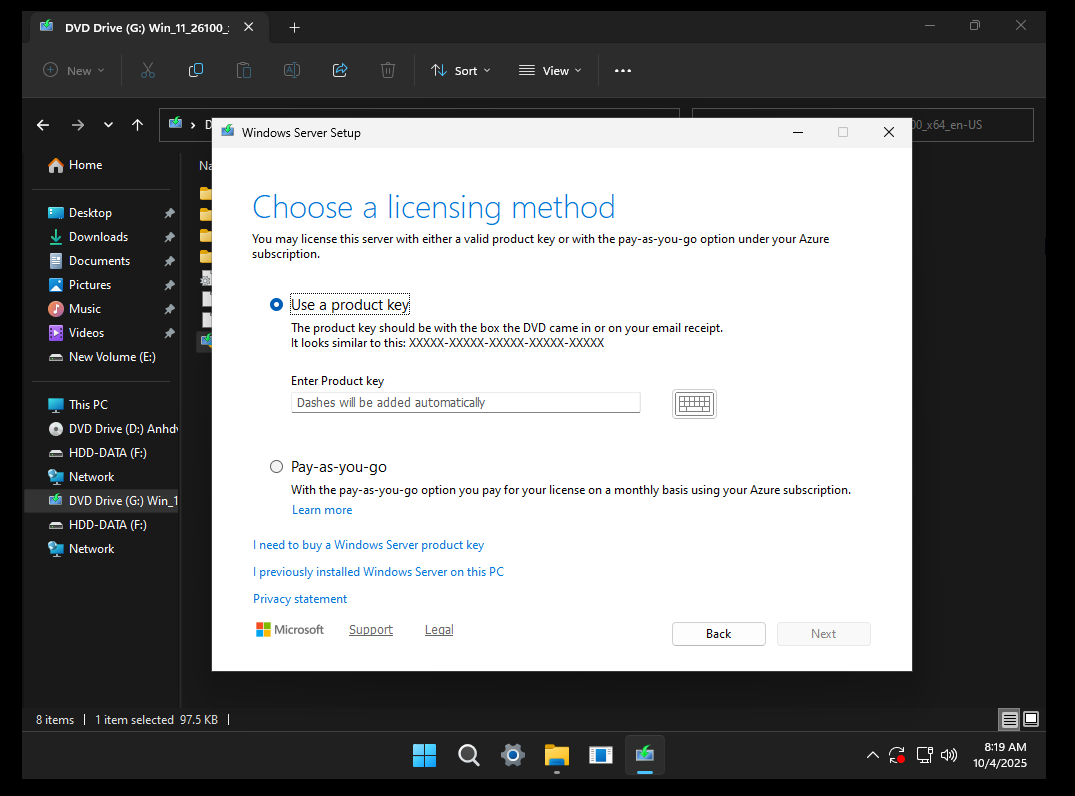Unpin Desktop using its pin icon
This screenshot has width=1075, height=796.
(169, 213)
